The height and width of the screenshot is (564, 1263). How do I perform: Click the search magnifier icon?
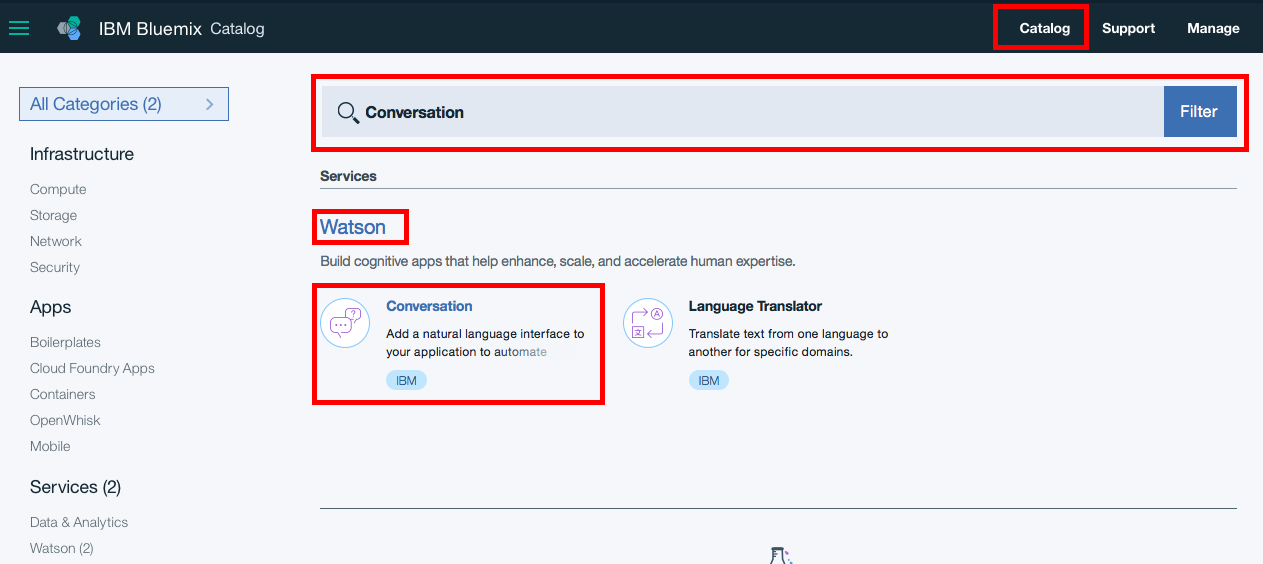coord(348,112)
